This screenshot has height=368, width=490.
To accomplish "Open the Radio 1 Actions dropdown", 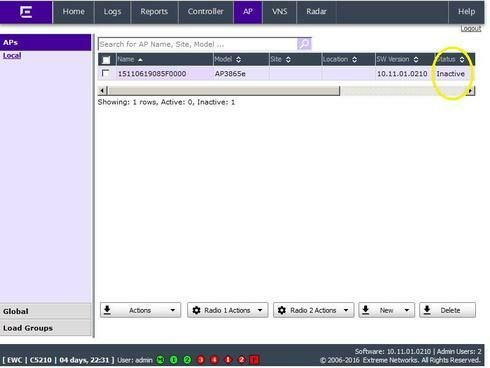I will pyautogui.click(x=228, y=310).
